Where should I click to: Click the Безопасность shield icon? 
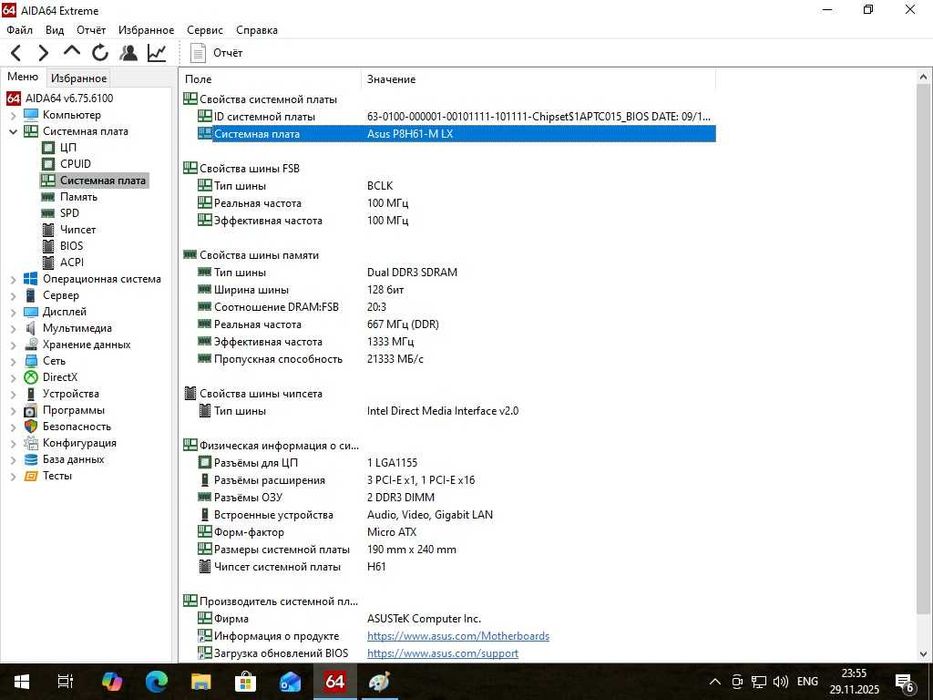coord(31,427)
